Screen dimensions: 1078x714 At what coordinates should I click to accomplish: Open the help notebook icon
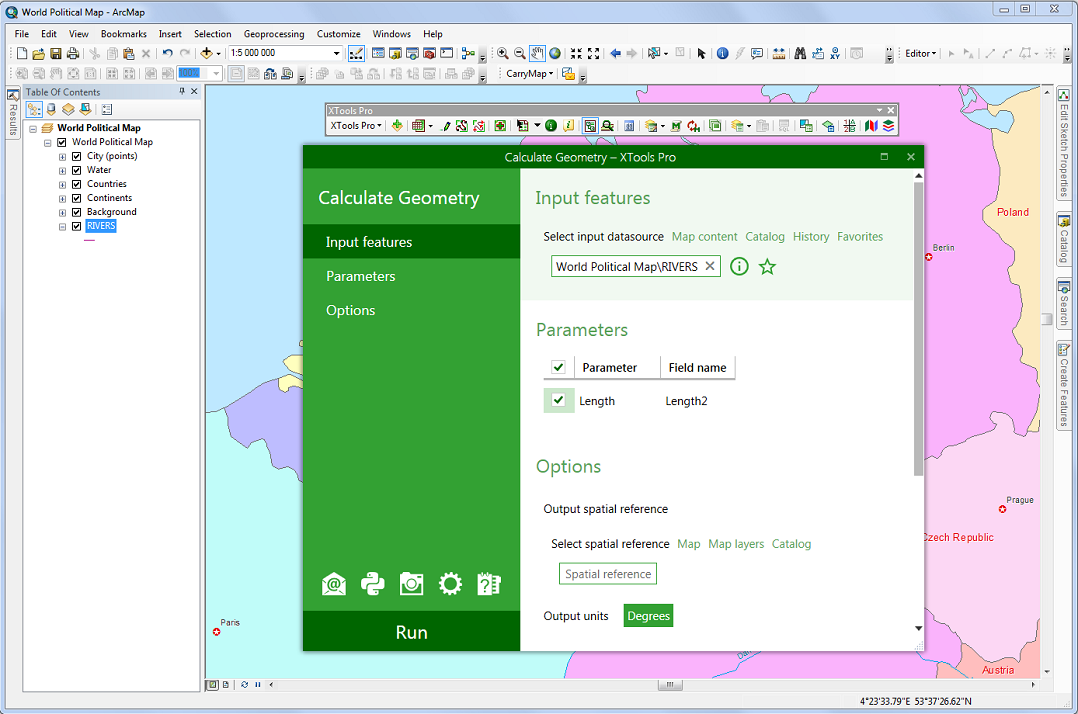pos(489,584)
